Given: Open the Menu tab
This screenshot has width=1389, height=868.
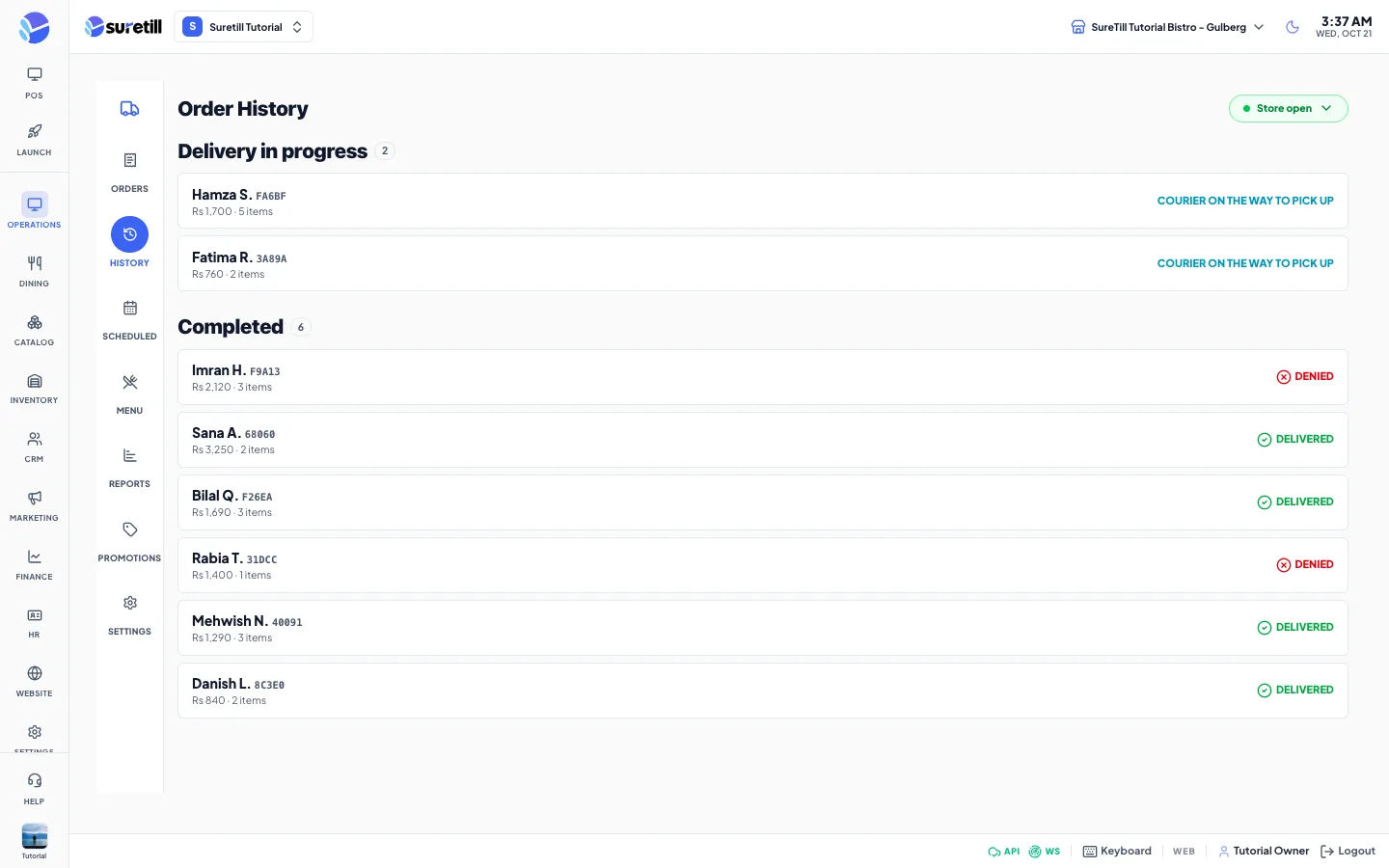Looking at the screenshot, I should pyautogui.click(x=129, y=393).
